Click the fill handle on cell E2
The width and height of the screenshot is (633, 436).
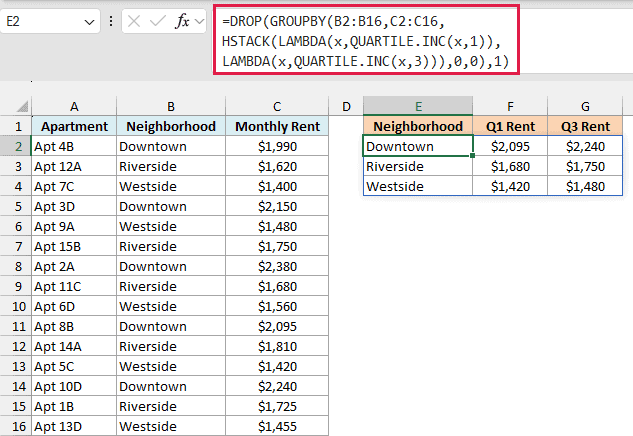click(x=472, y=155)
